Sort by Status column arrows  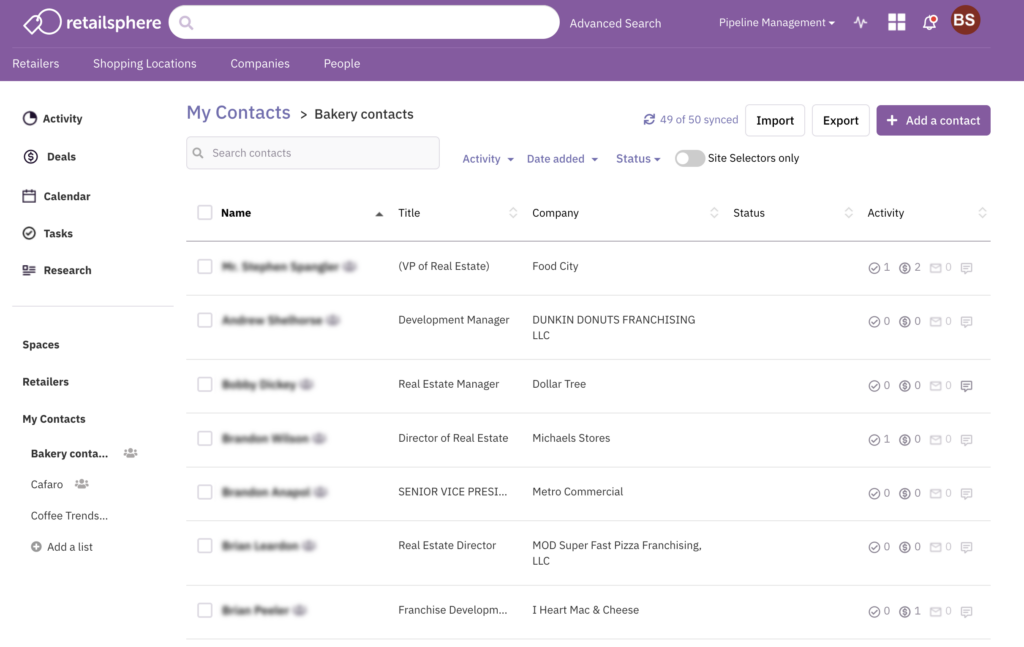point(848,213)
